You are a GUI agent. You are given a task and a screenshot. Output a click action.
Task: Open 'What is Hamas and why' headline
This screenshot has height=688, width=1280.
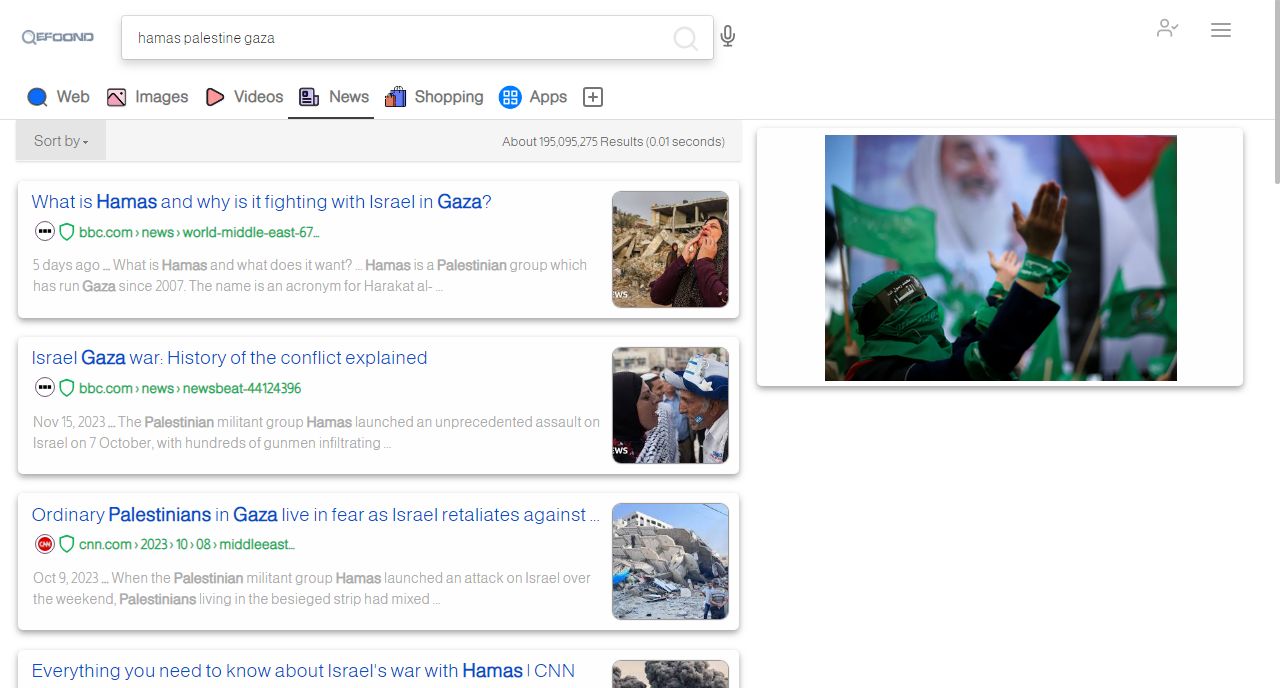tap(261, 202)
